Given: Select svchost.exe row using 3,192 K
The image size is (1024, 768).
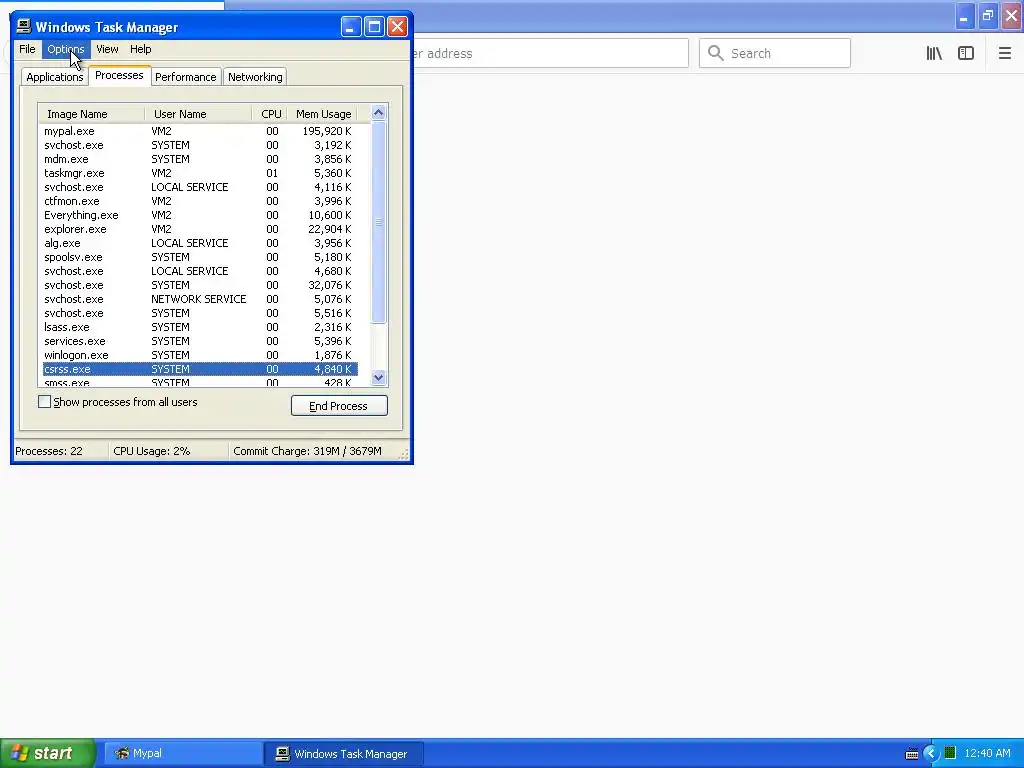Looking at the screenshot, I should click(200, 145).
